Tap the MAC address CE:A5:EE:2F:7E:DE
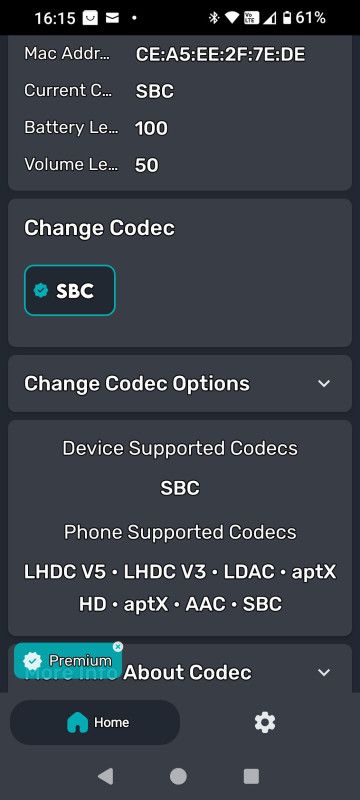 coord(220,55)
